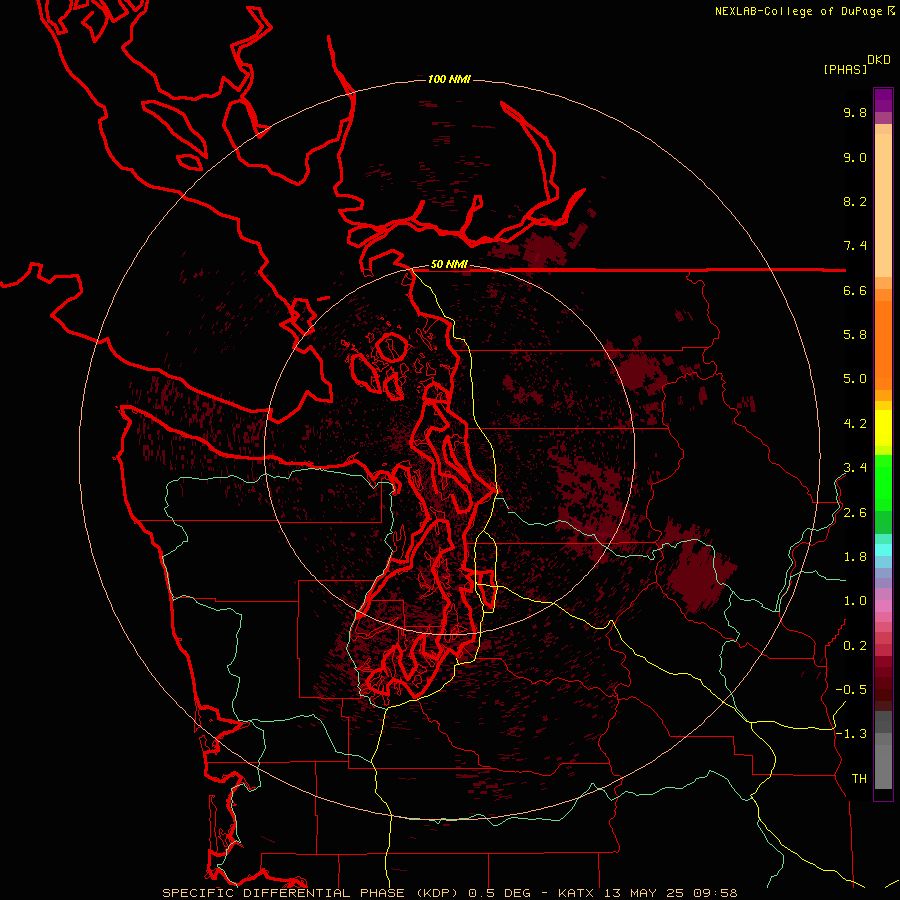Click the -0.5 value on the color scale
900x900 pixels.
(x=851, y=690)
